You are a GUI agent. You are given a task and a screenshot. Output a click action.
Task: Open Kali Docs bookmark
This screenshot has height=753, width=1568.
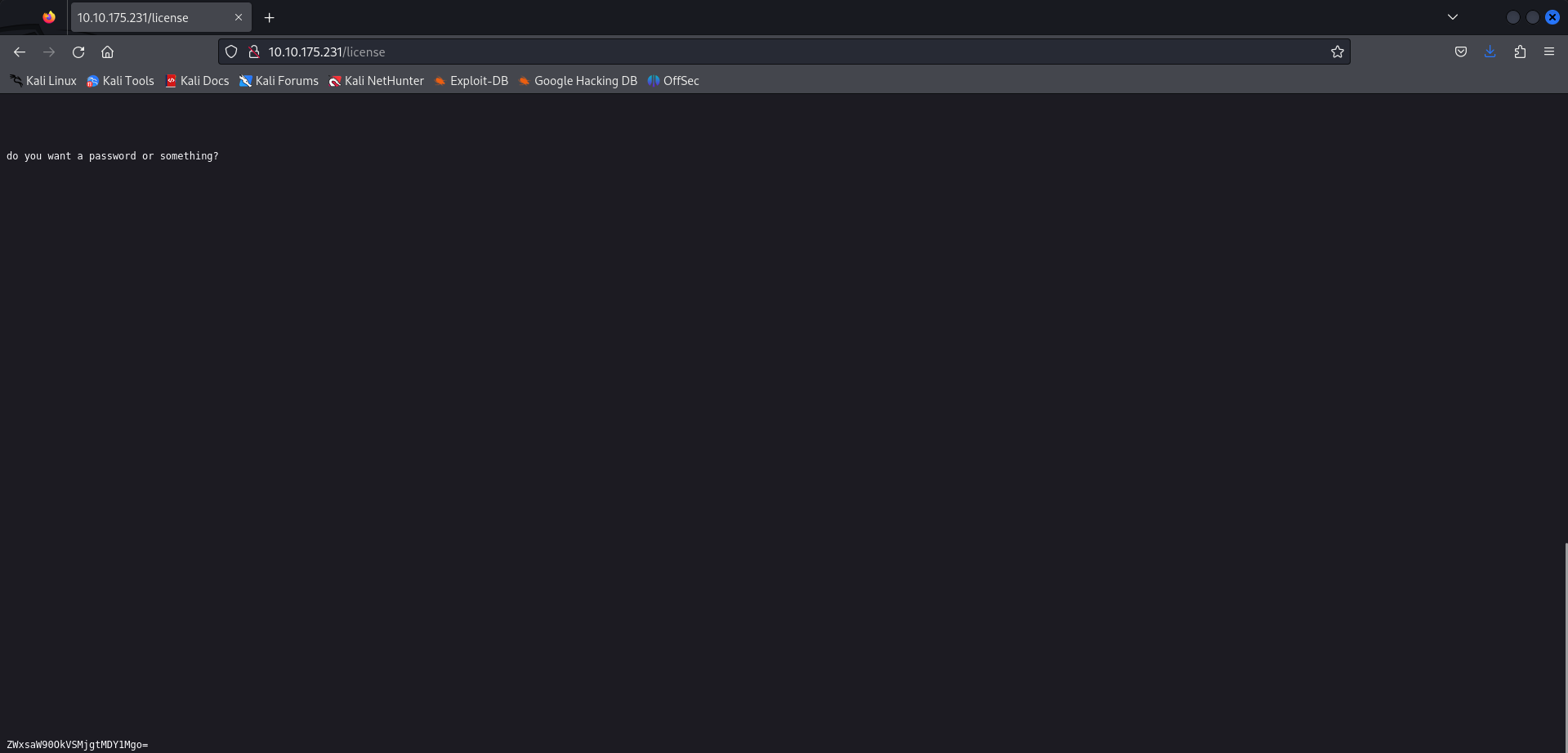pyautogui.click(x=197, y=81)
